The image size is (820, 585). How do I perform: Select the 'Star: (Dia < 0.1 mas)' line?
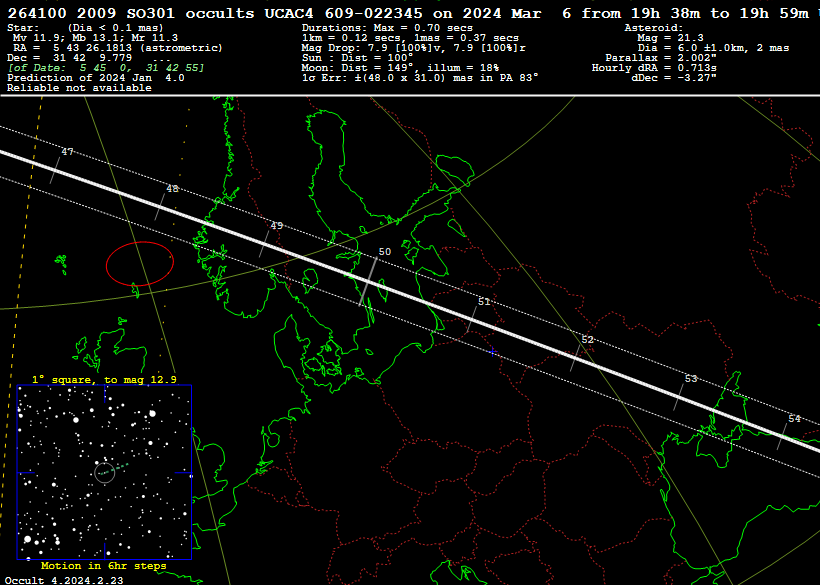[x=85, y=28]
